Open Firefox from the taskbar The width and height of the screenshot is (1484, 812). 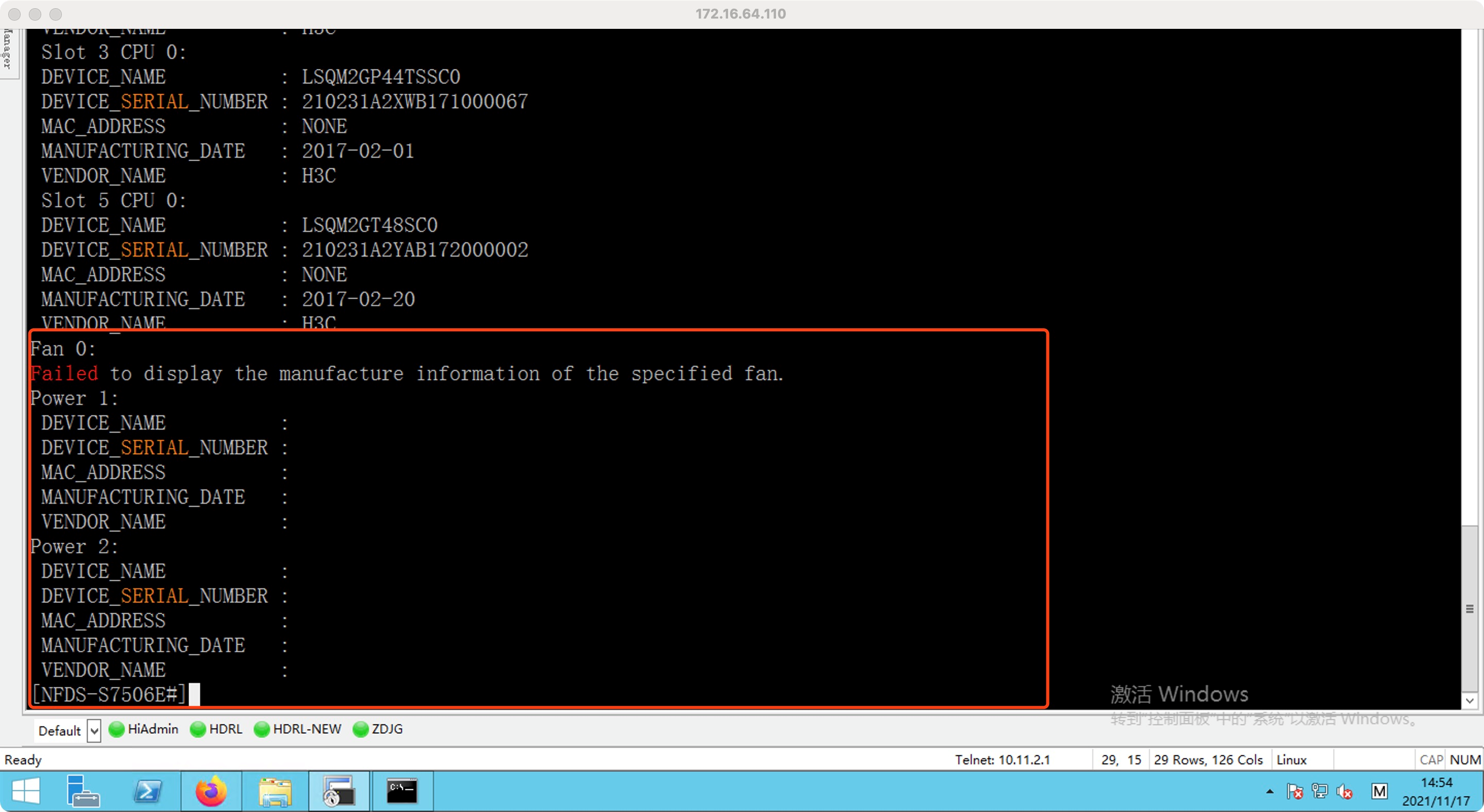(x=211, y=791)
